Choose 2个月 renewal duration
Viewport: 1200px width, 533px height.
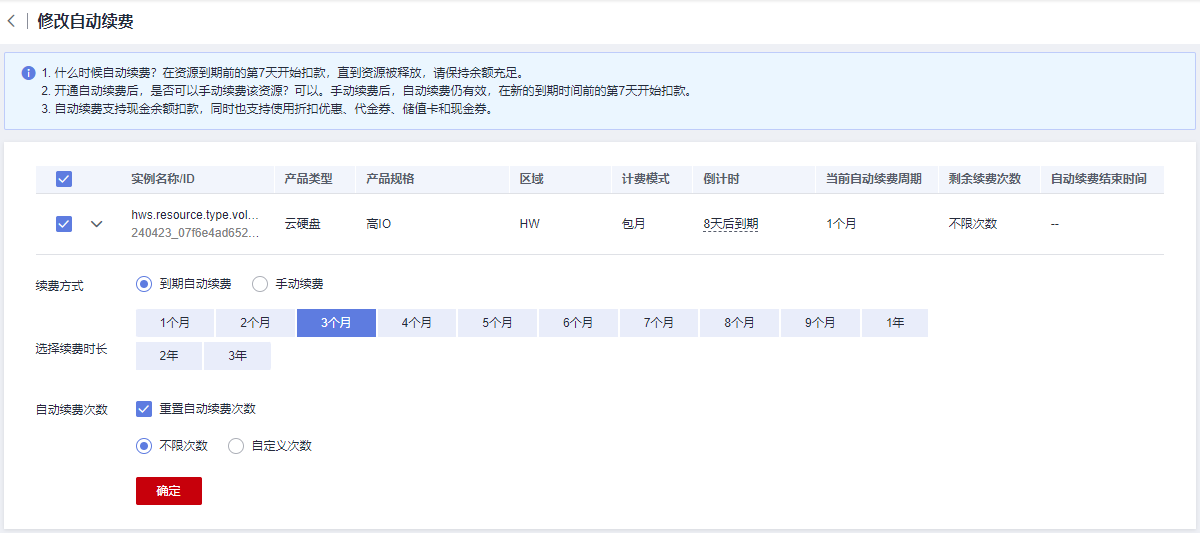point(256,323)
